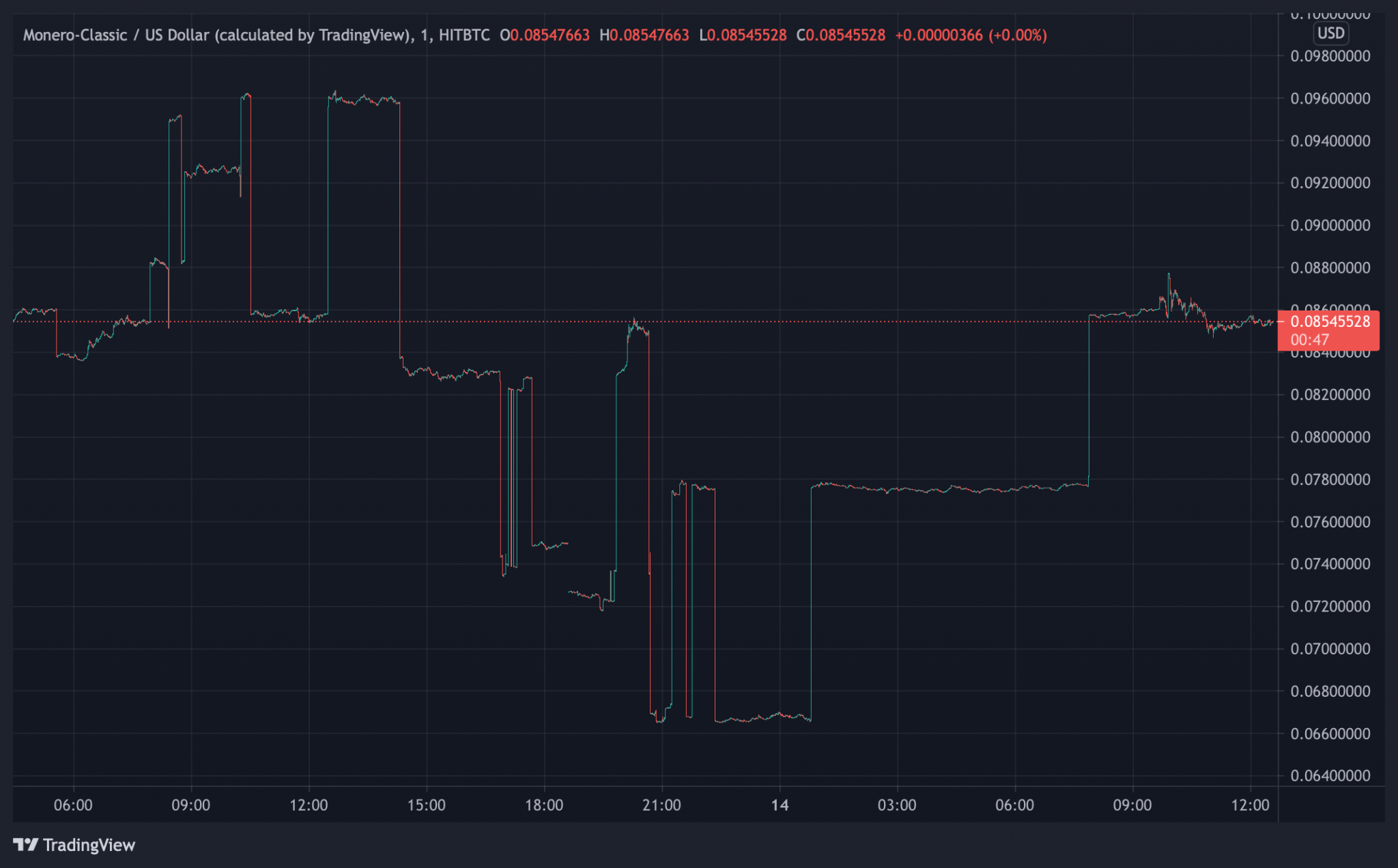This screenshot has width=1398, height=868.
Task: Click the 12:00 label at right of time axis
Action: click(x=1250, y=805)
